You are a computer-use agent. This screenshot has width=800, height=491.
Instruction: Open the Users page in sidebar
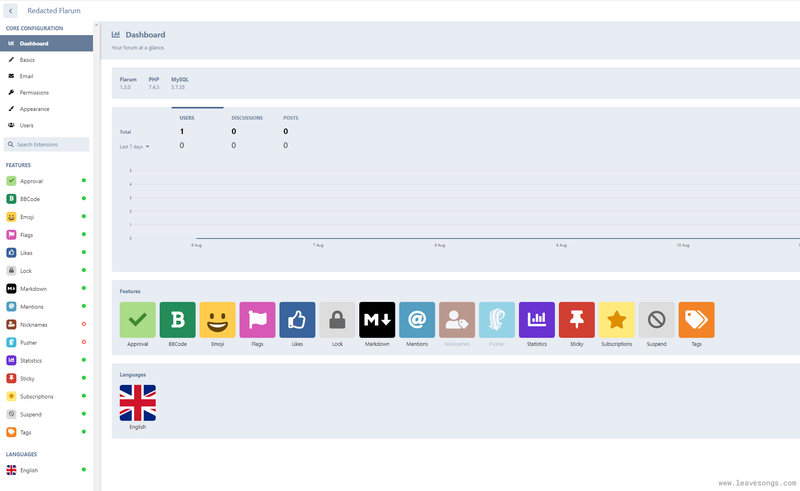click(x=27, y=125)
